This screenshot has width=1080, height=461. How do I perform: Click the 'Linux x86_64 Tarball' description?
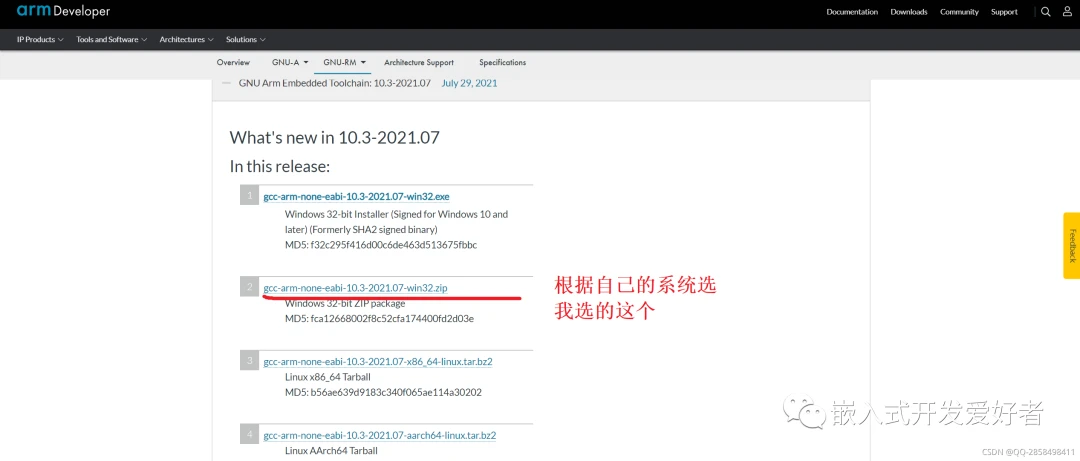[x=328, y=377]
